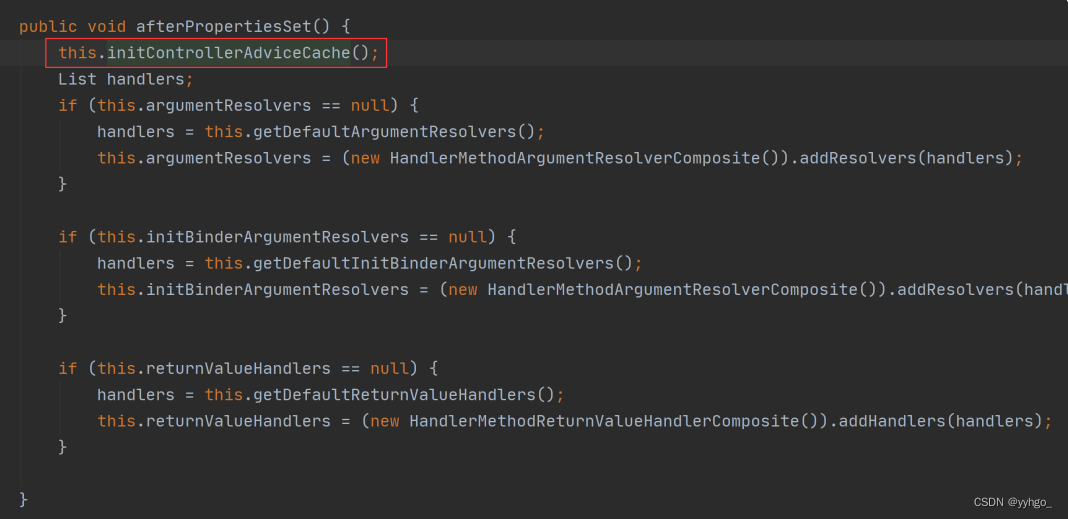Screen dimensions: 1068x519
Task: Click the 'void' keyword
Action: [x=106, y=27]
